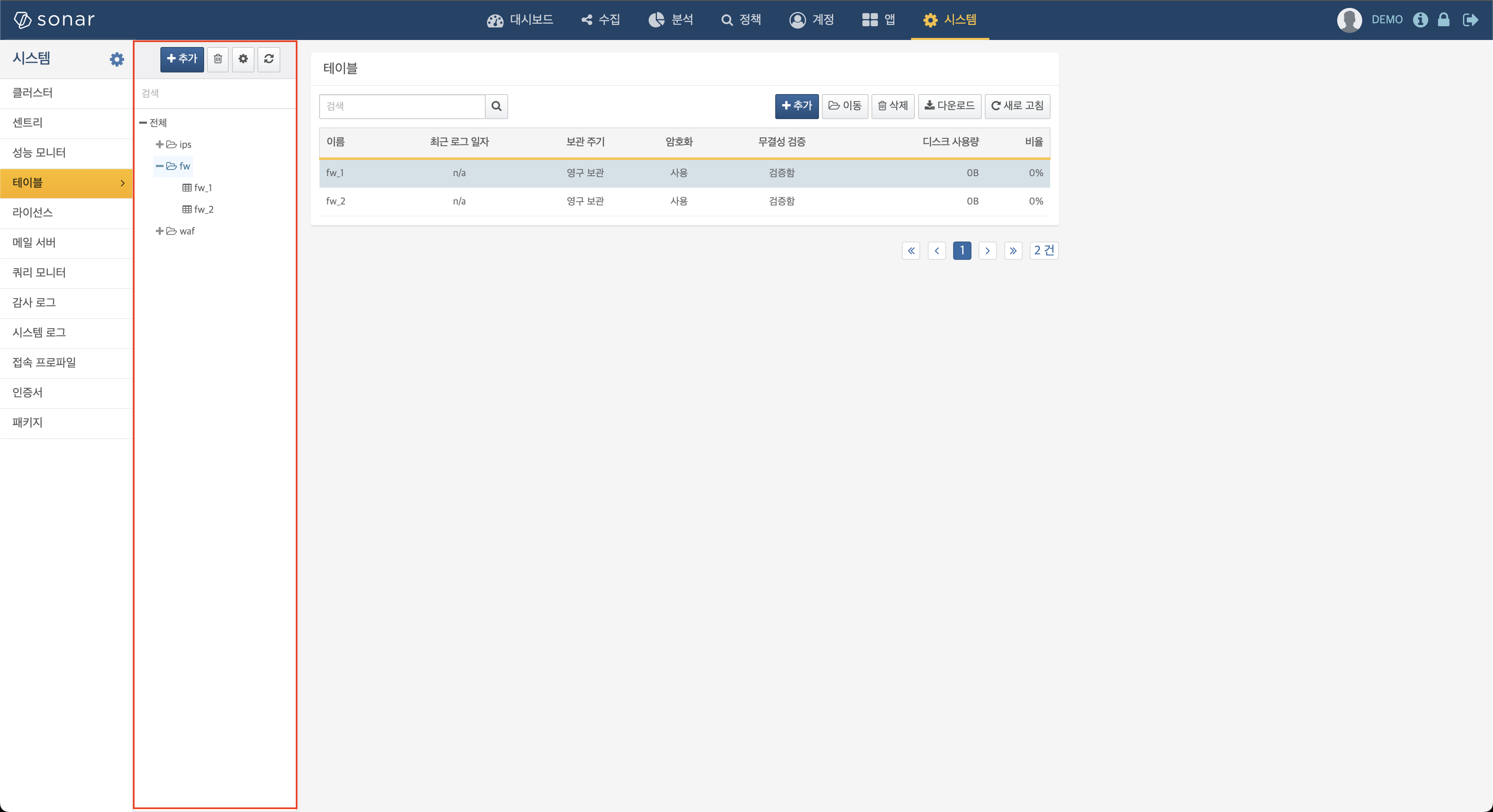Collapse the fw folder node
The width and height of the screenshot is (1493, 812).
point(160,166)
